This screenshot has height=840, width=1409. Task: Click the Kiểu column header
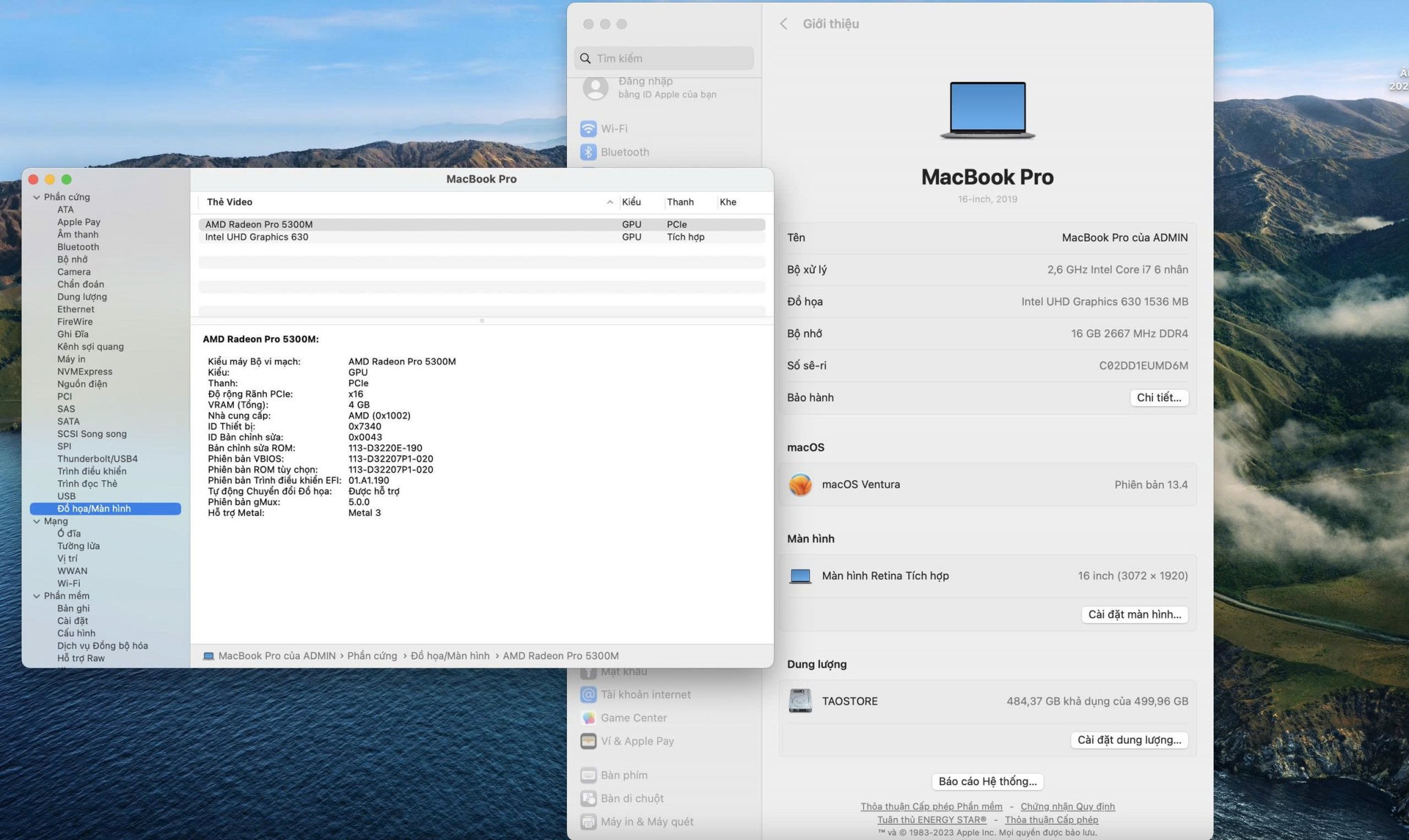click(631, 202)
